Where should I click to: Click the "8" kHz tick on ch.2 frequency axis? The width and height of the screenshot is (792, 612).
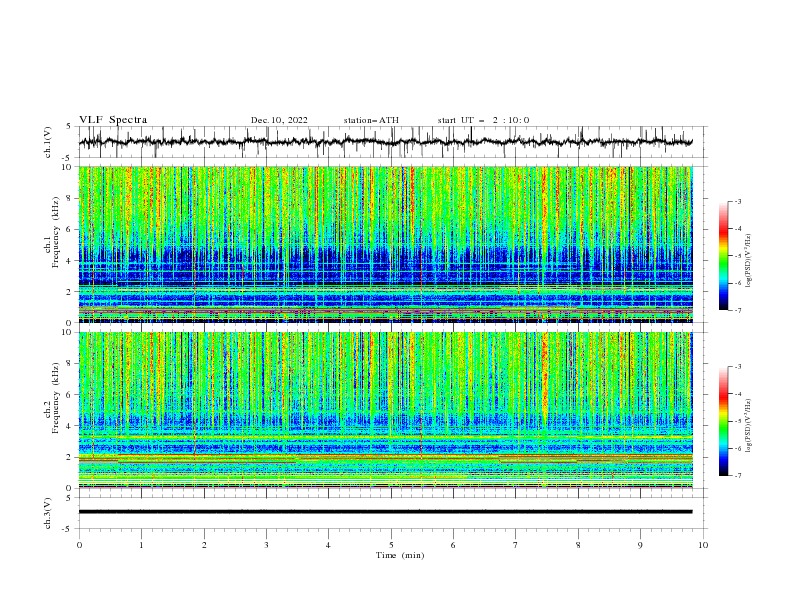[x=70, y=364]
